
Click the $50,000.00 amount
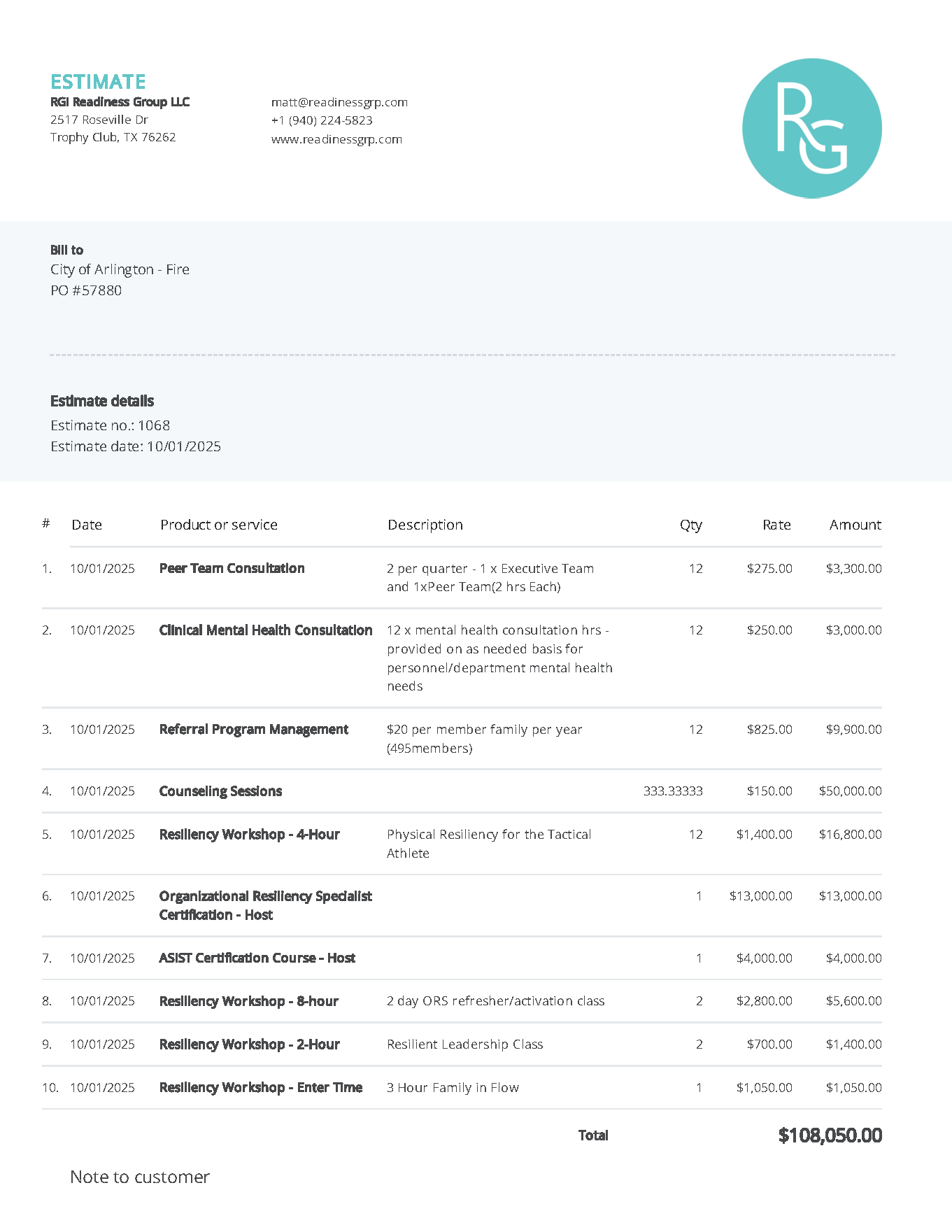pyautogui.click(x=850, y=791)
